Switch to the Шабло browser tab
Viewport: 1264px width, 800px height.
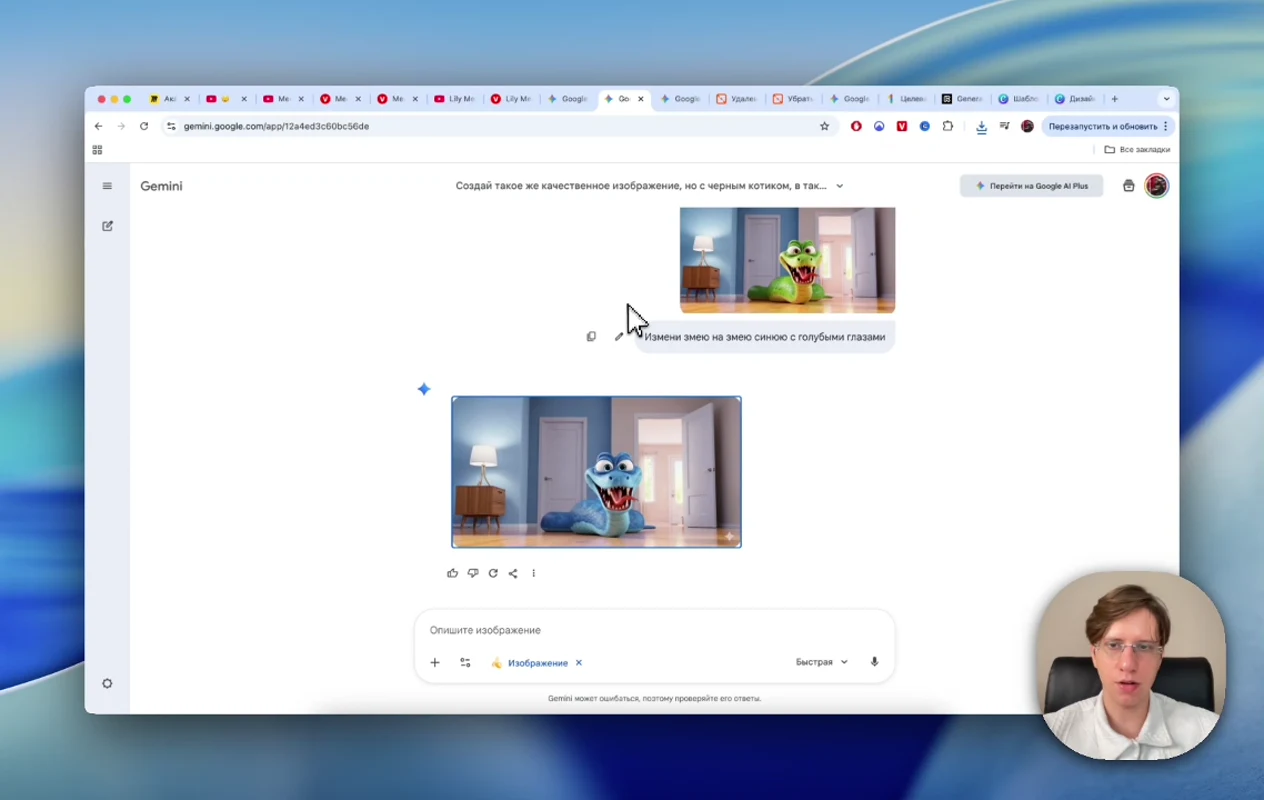tap(1019, 99)
